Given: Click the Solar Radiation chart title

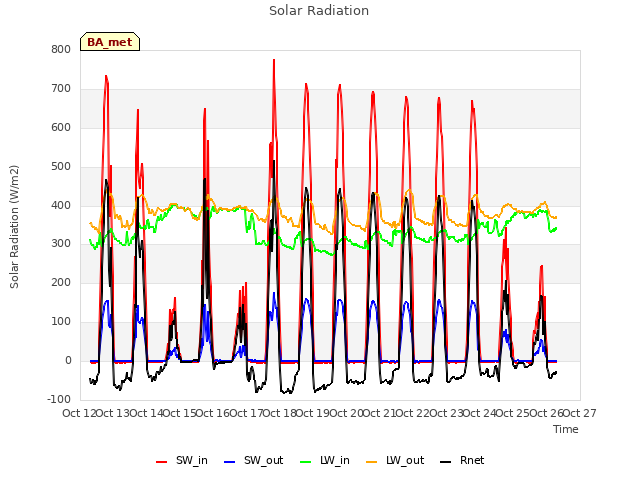Looking at the screenshot, I should [x=319, y=11].
